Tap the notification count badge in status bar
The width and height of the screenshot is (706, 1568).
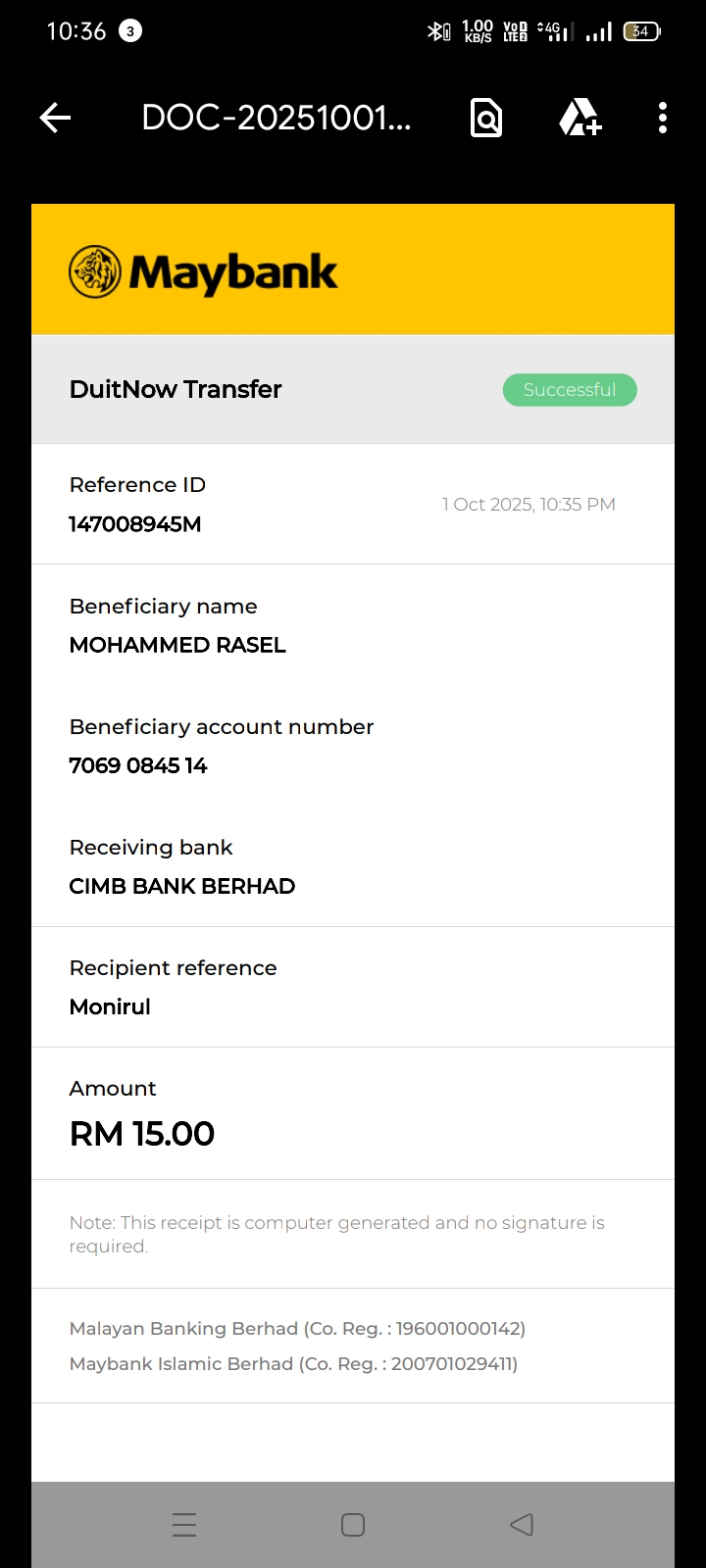tap(129, 31)
